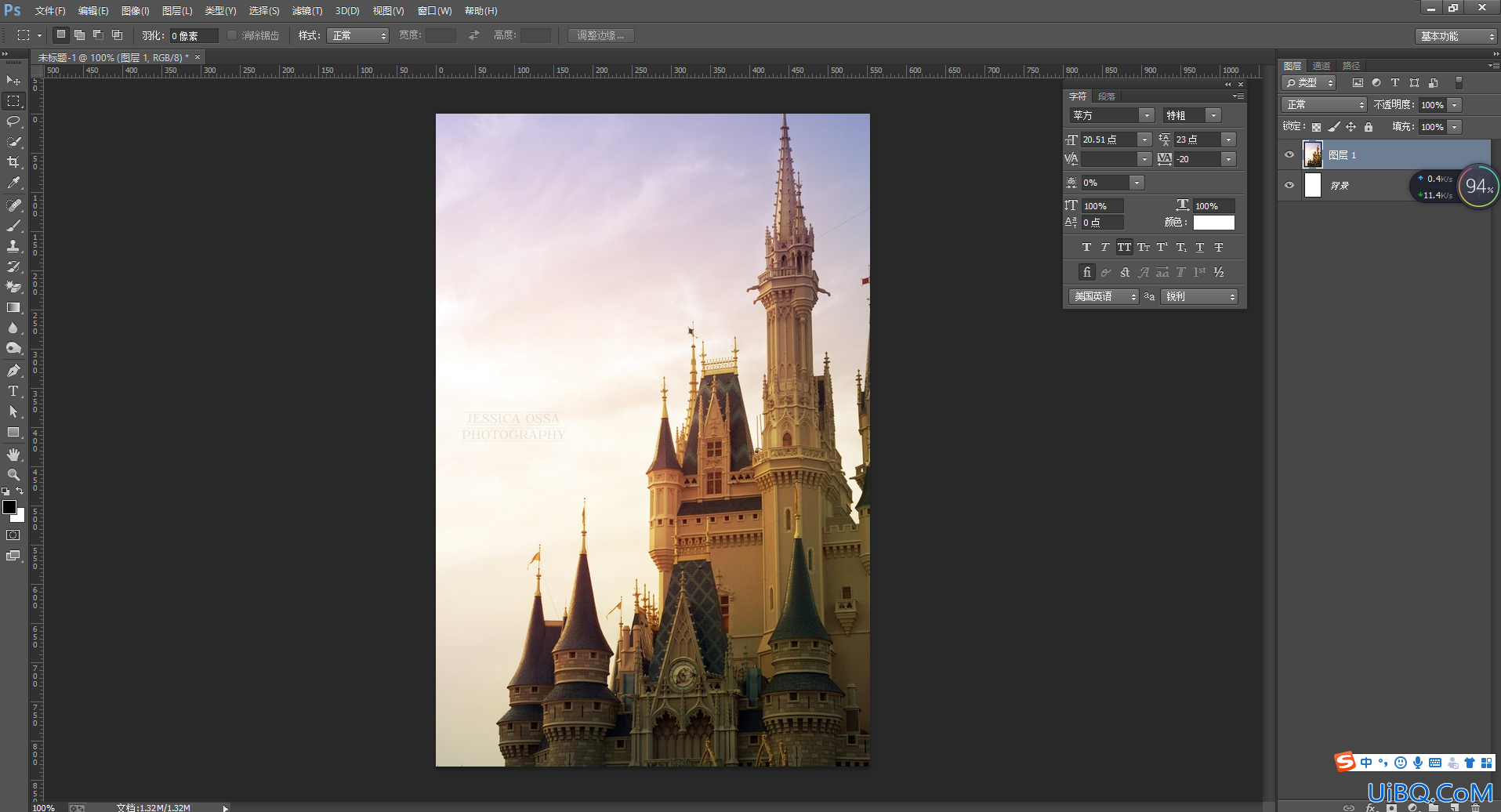Select the Brush tool
The width and height of the screenshot is (1501, 812).
(x=13, y=226)
